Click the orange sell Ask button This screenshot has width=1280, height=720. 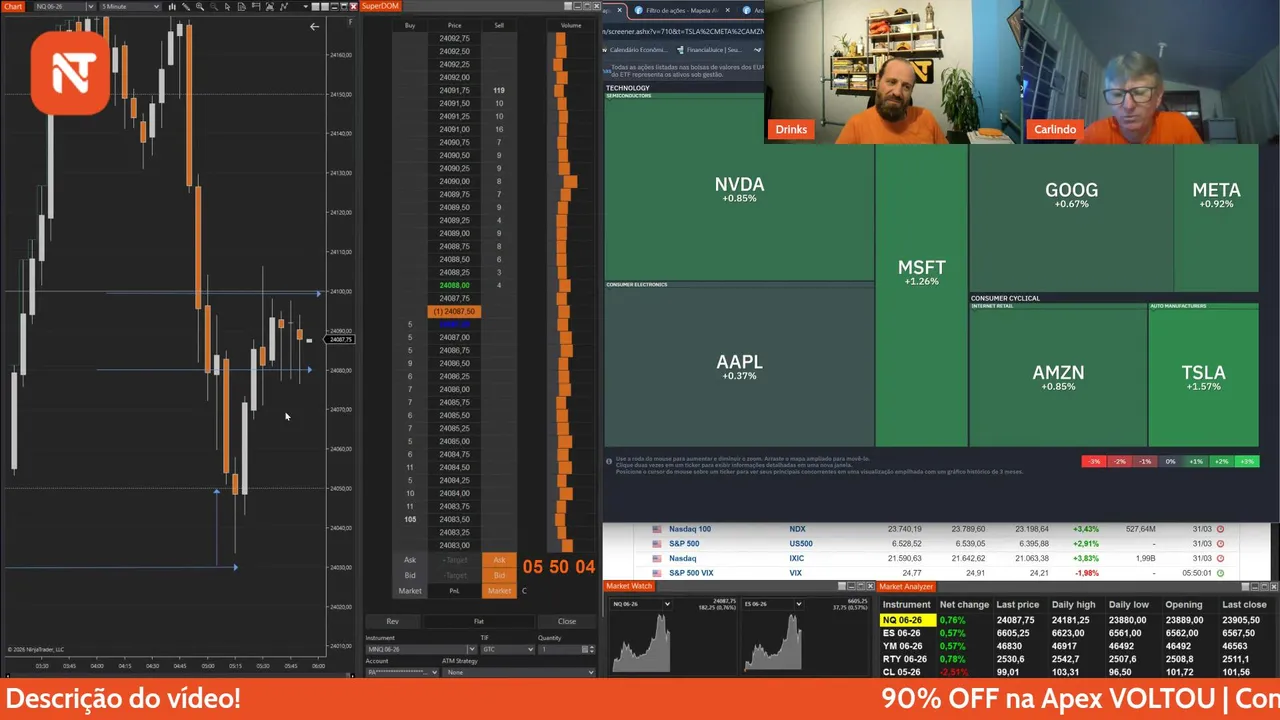pos(499,560)
